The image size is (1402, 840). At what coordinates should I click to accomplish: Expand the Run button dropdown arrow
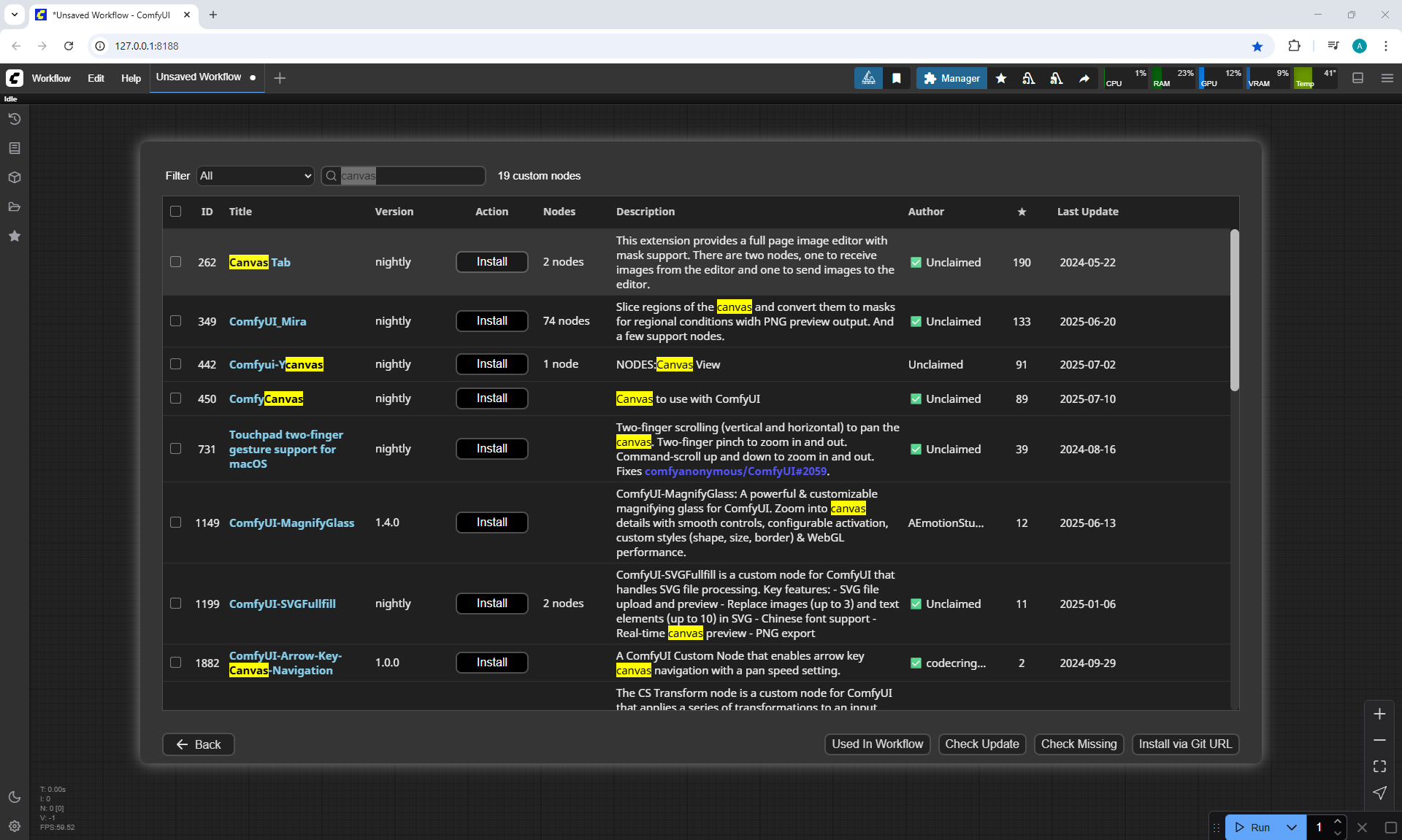1292,827
